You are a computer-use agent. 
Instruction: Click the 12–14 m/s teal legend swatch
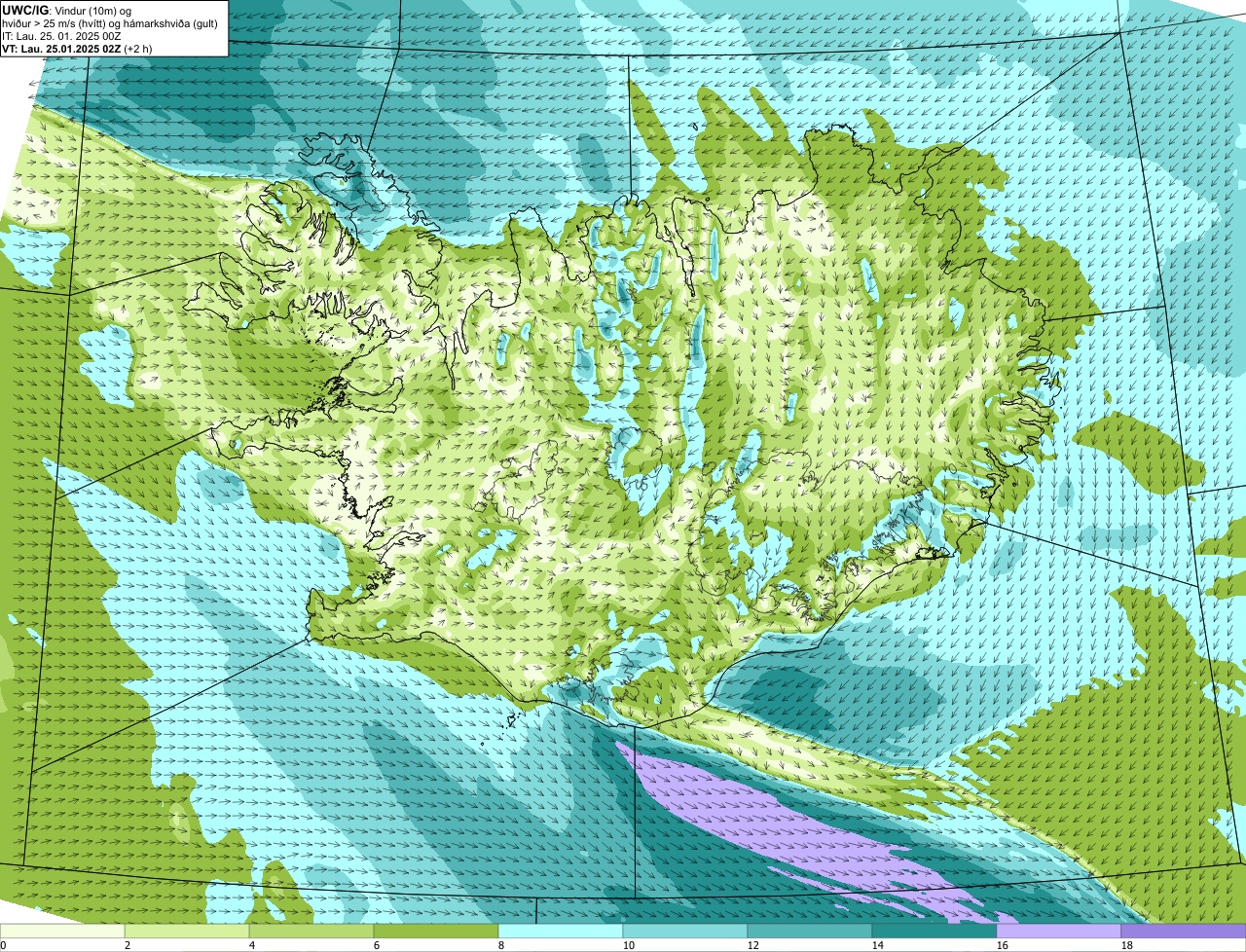[810, 931]
